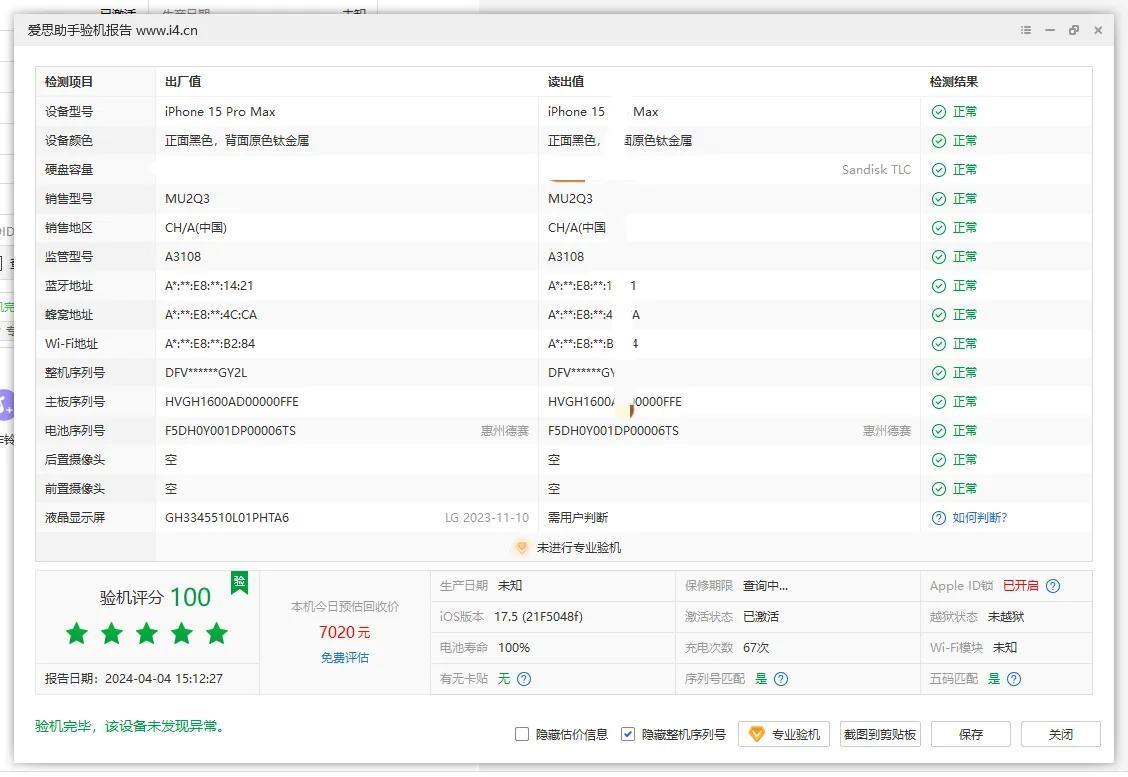
Task: Select factory value A3108
Action: point(183,257)
